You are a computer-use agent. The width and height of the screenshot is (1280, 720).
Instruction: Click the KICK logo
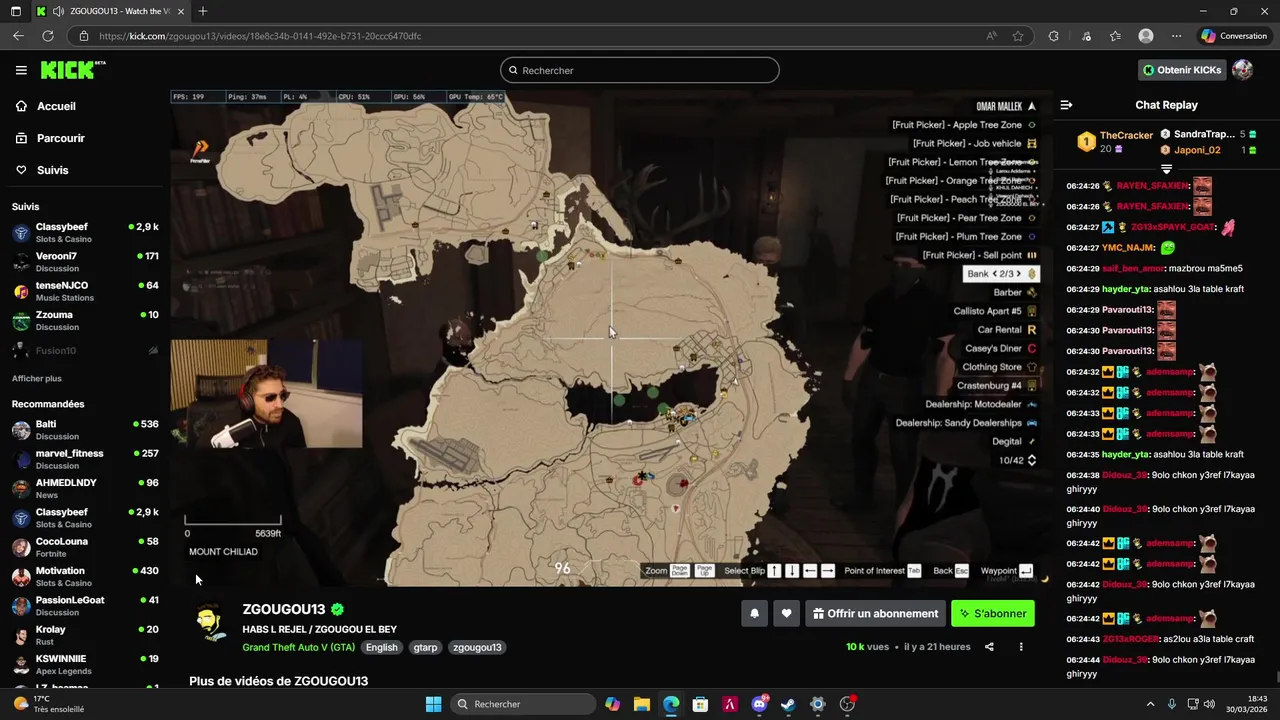72,70
